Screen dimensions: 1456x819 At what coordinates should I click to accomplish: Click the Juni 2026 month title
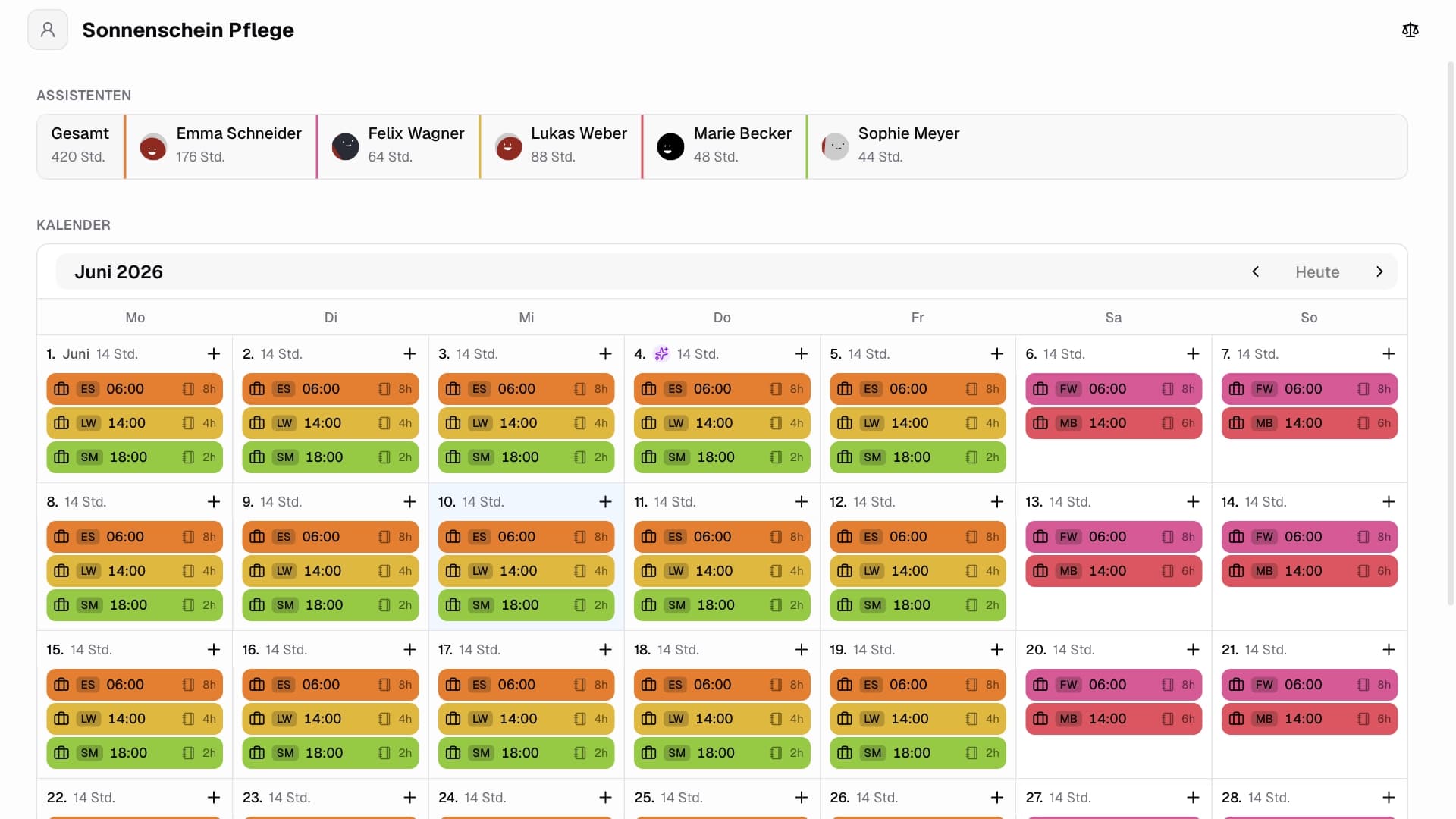[119, 271]
